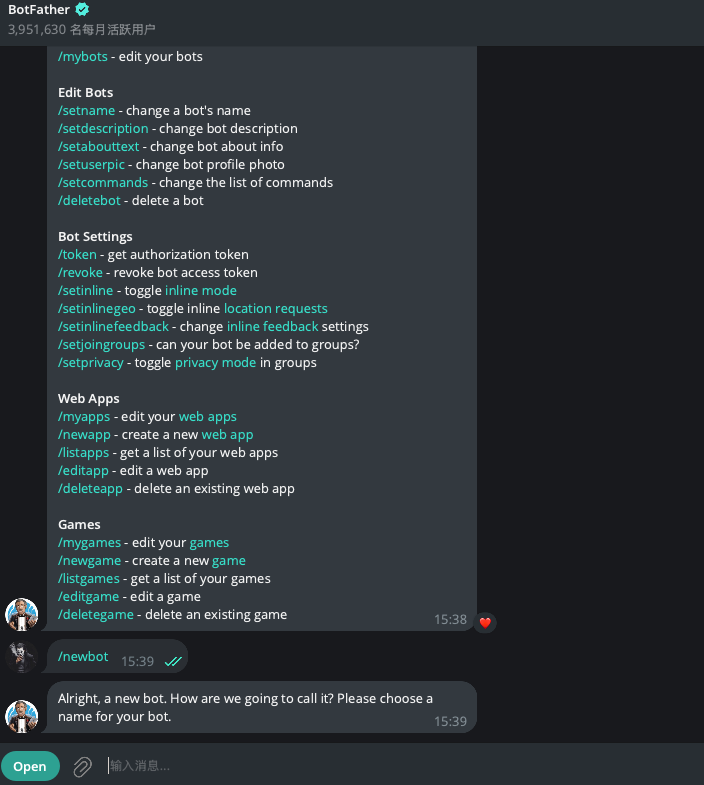This screenshot has height=785, width=704.
Task: Click the /setuserpic command link
Action: [93, 165]
